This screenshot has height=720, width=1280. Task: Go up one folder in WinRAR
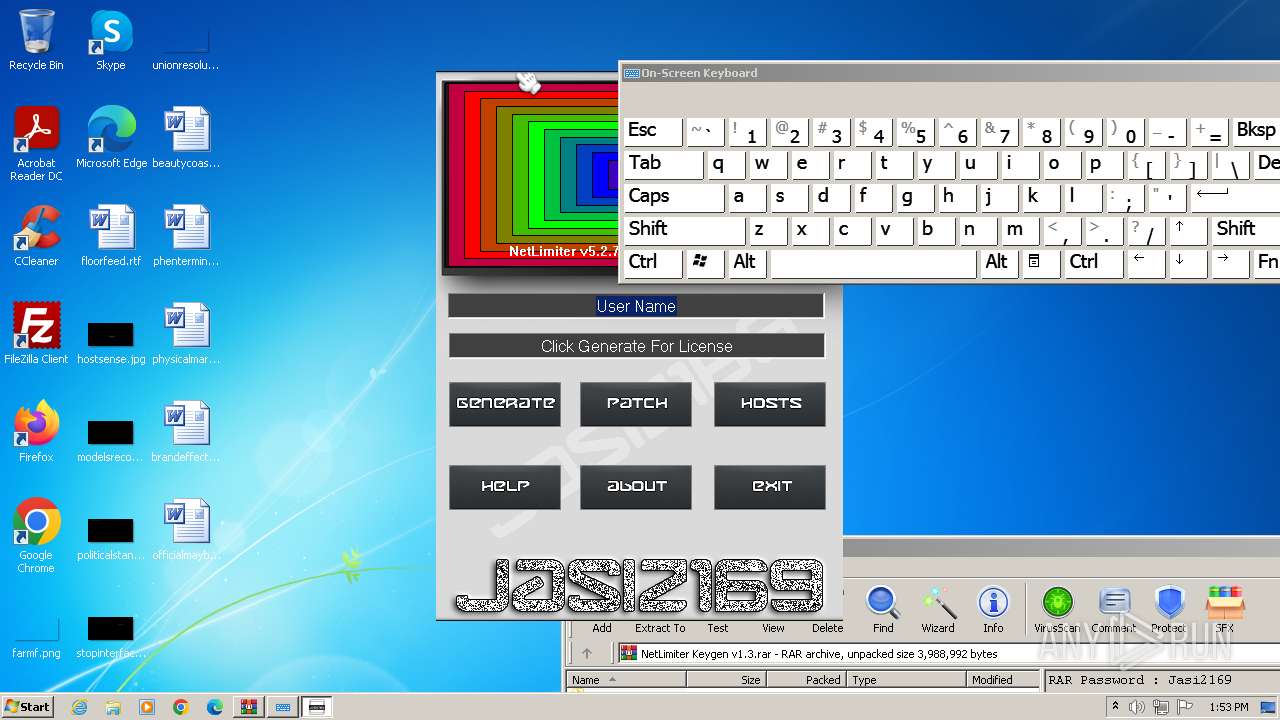[587, 654]
